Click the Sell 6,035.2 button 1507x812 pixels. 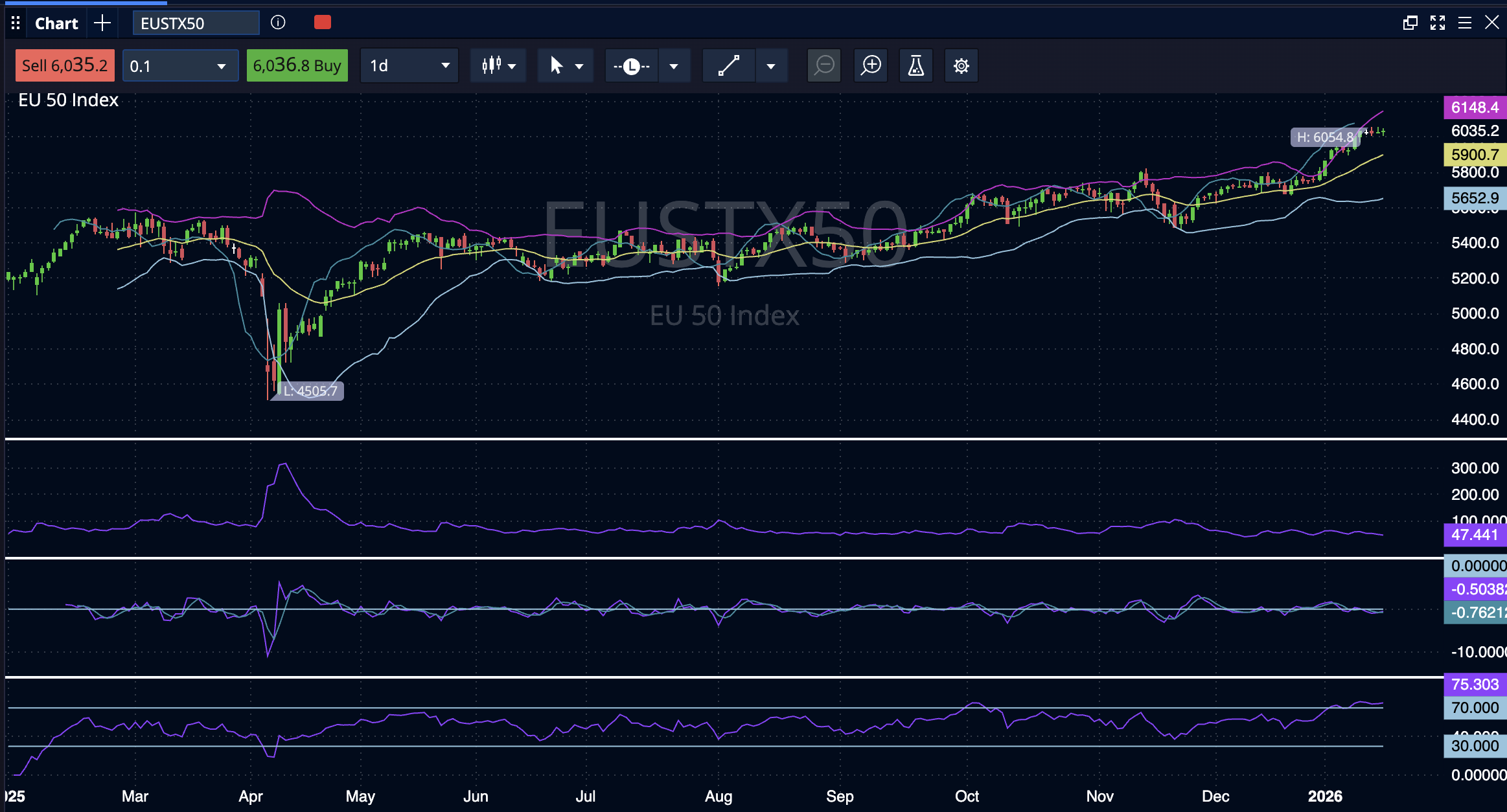point(64,65)
